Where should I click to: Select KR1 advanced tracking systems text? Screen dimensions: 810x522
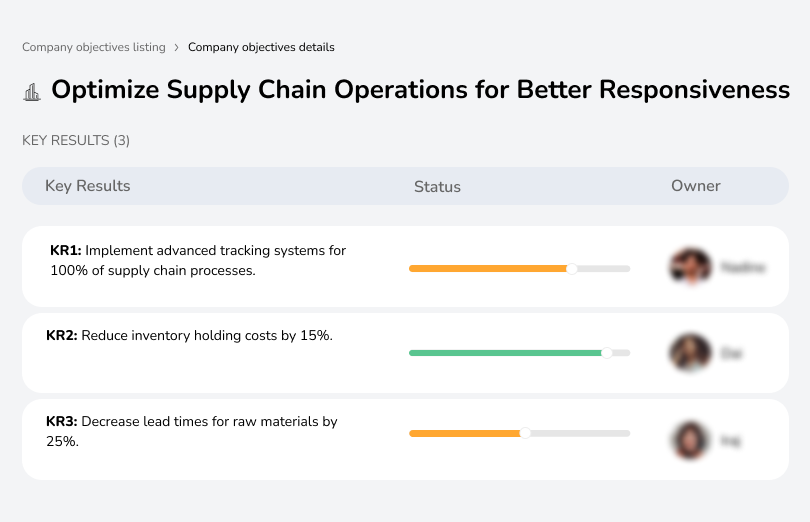pyautogui.click(x=198, y=260)
